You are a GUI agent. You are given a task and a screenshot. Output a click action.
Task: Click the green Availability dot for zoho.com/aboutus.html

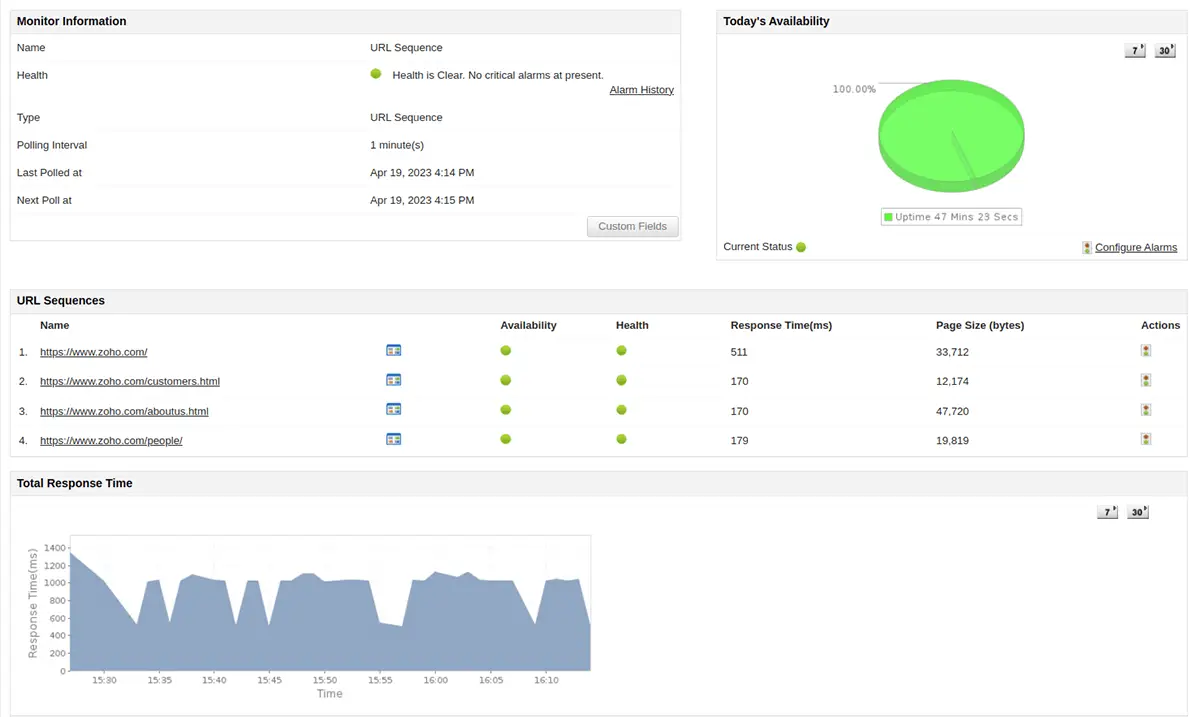tap(505, 409)
